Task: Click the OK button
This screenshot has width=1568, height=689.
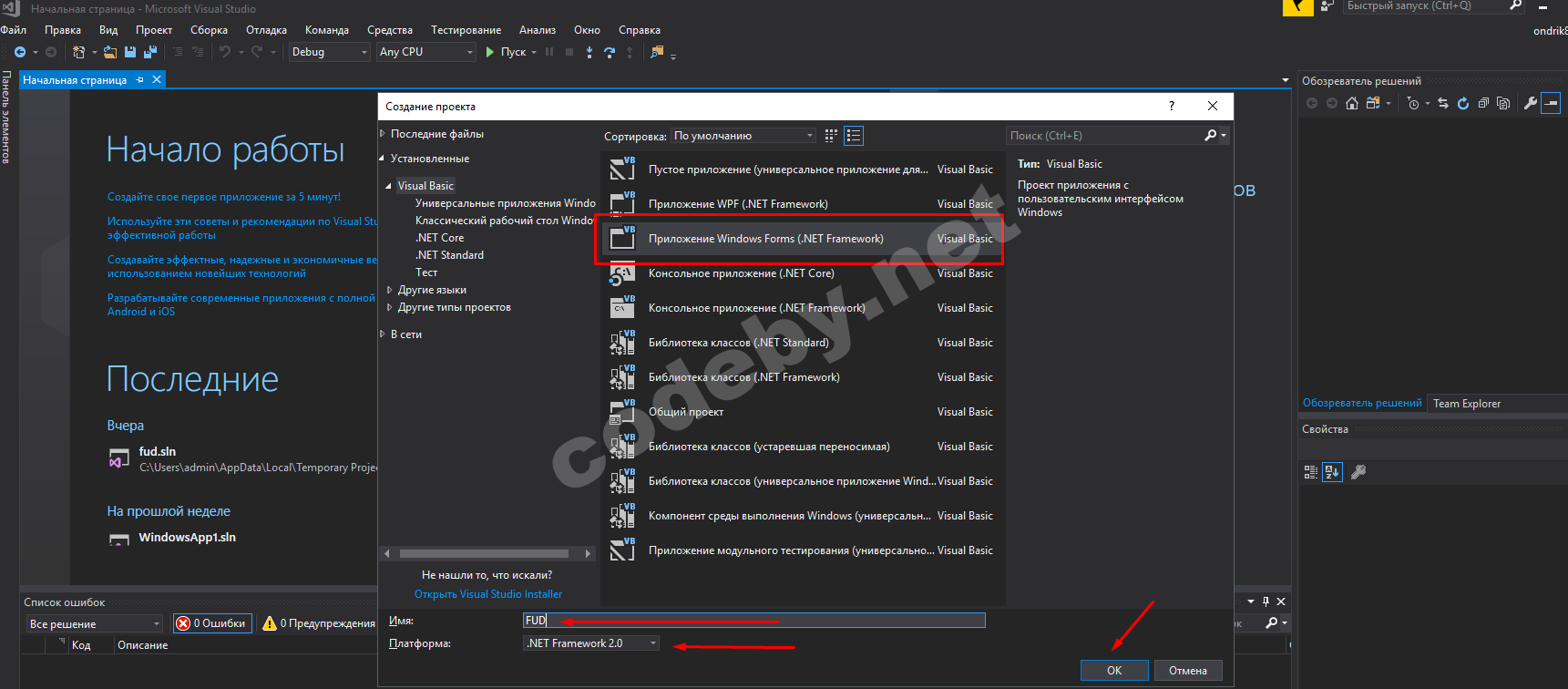Action: (x=1113, y=671)
